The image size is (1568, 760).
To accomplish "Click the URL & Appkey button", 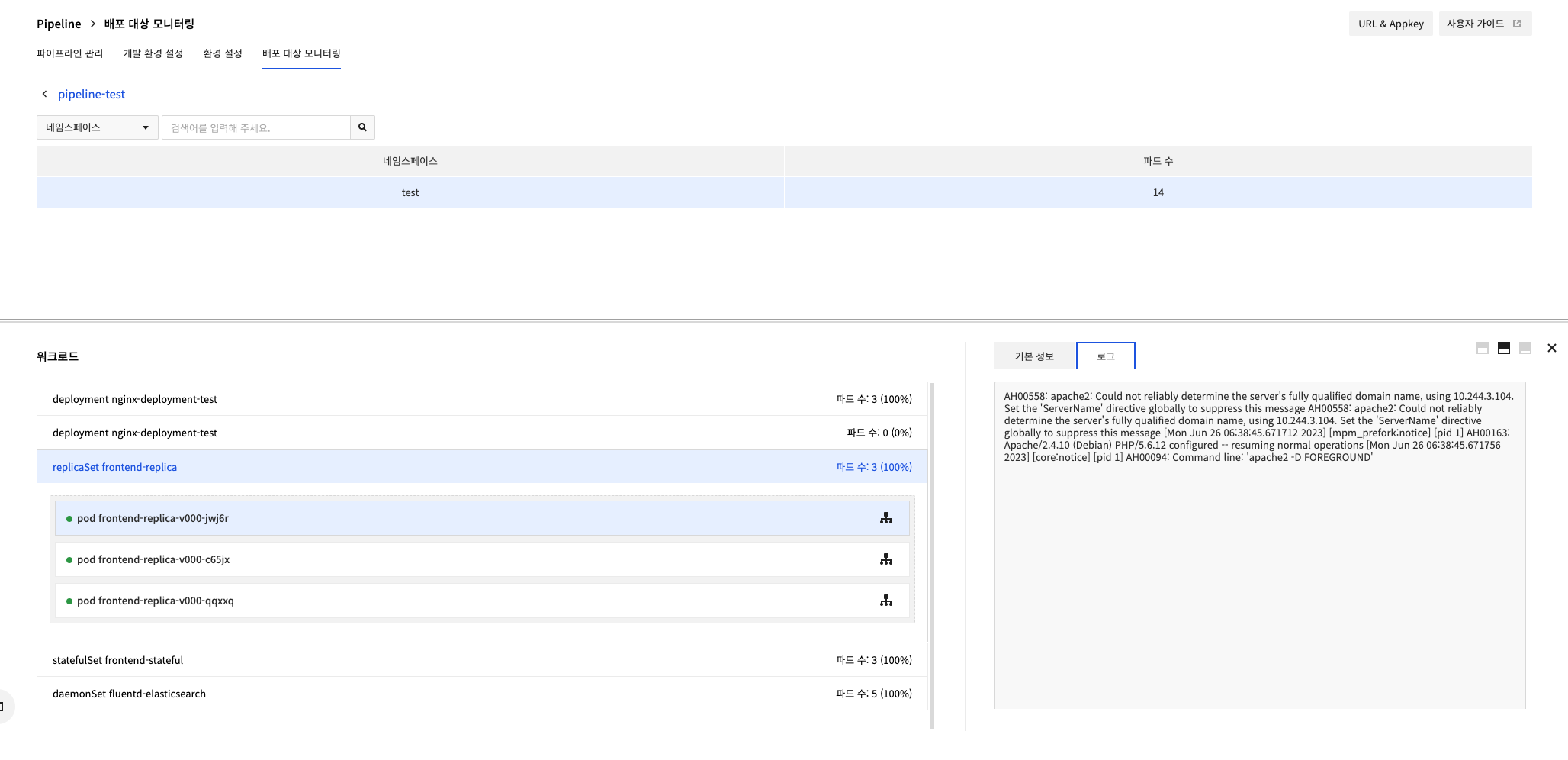I will coord(1390,24).
